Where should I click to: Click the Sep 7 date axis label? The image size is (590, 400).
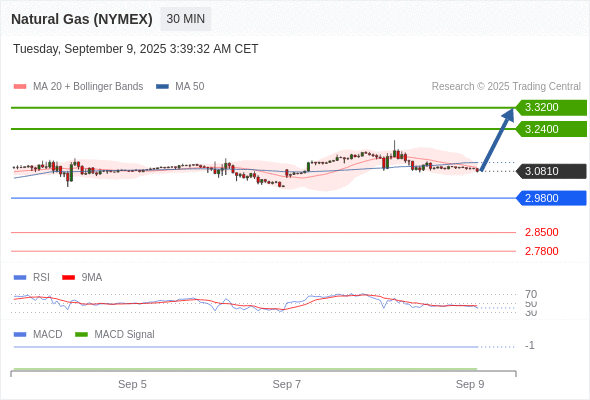click(287, 384)
